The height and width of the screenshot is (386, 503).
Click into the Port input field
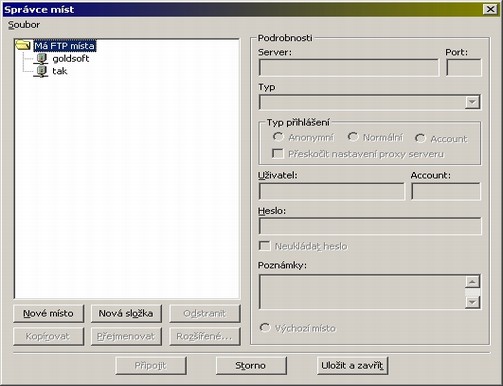click(x=464, y=68)
